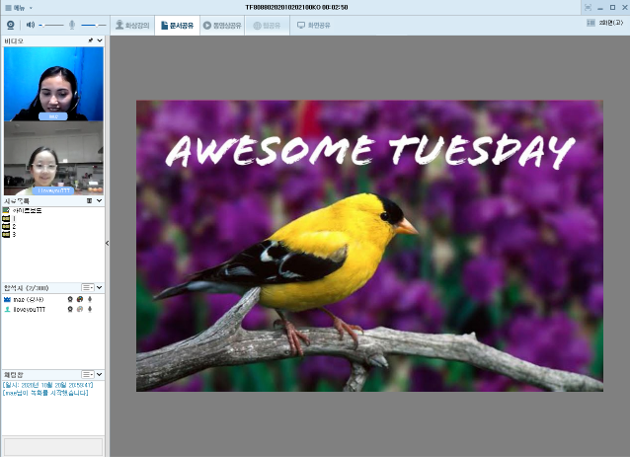Open the 동영상공유 video sharing tab

click(224, 24)
